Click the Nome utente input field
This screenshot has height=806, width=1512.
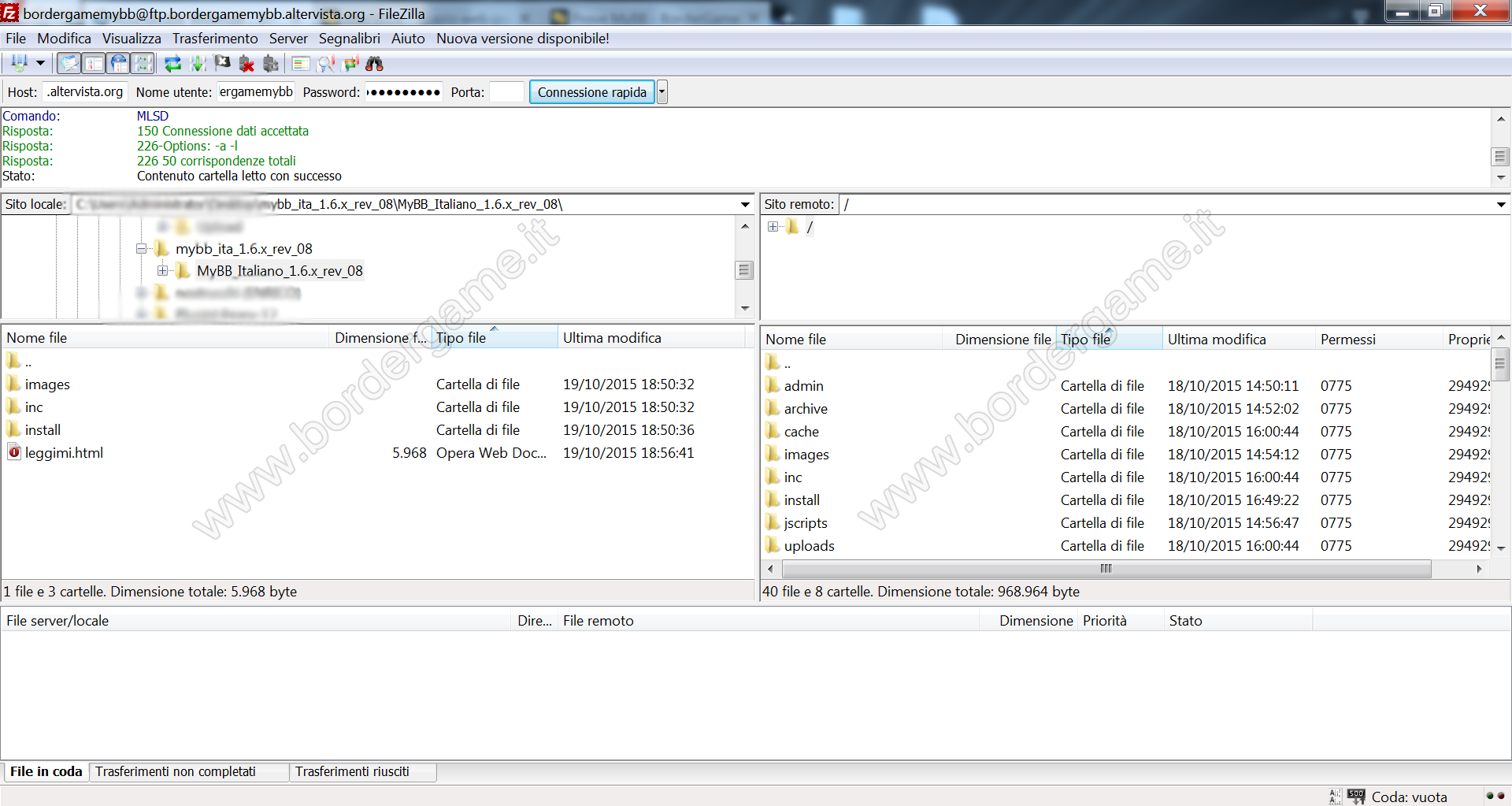tap(256, 92)
